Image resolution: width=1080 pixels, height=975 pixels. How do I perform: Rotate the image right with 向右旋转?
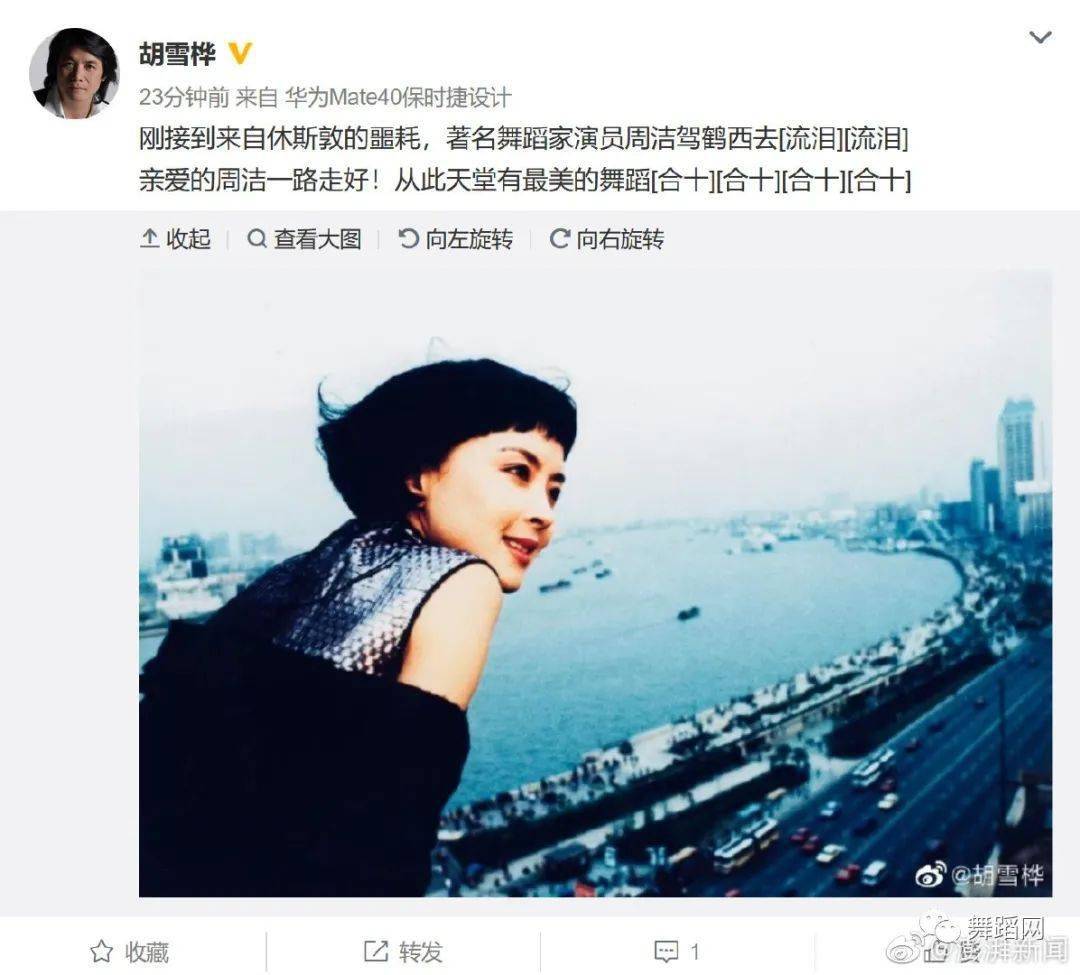click(x=606, y=239)
